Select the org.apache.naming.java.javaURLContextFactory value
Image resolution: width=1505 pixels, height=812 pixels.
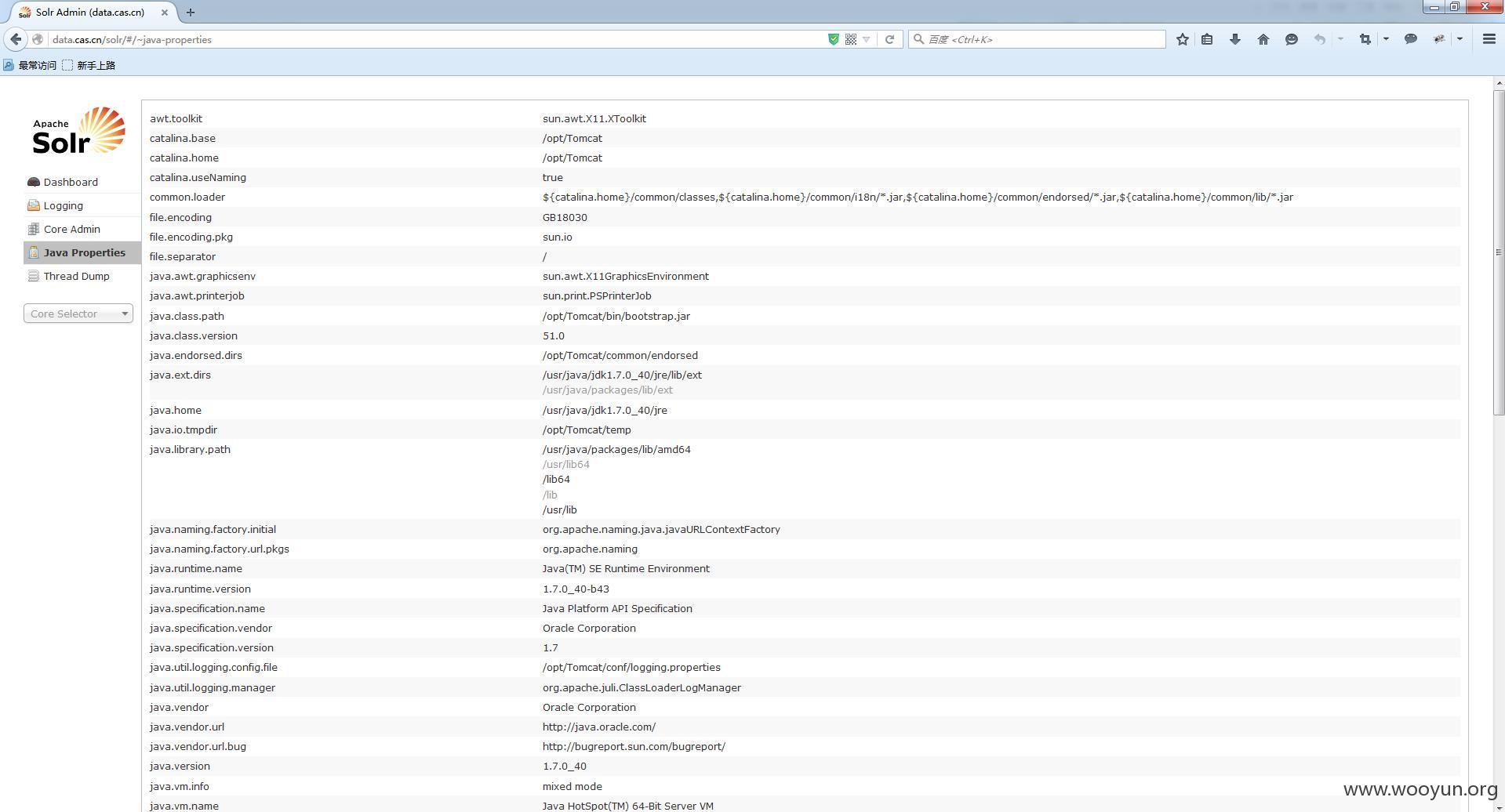[661, 530]
